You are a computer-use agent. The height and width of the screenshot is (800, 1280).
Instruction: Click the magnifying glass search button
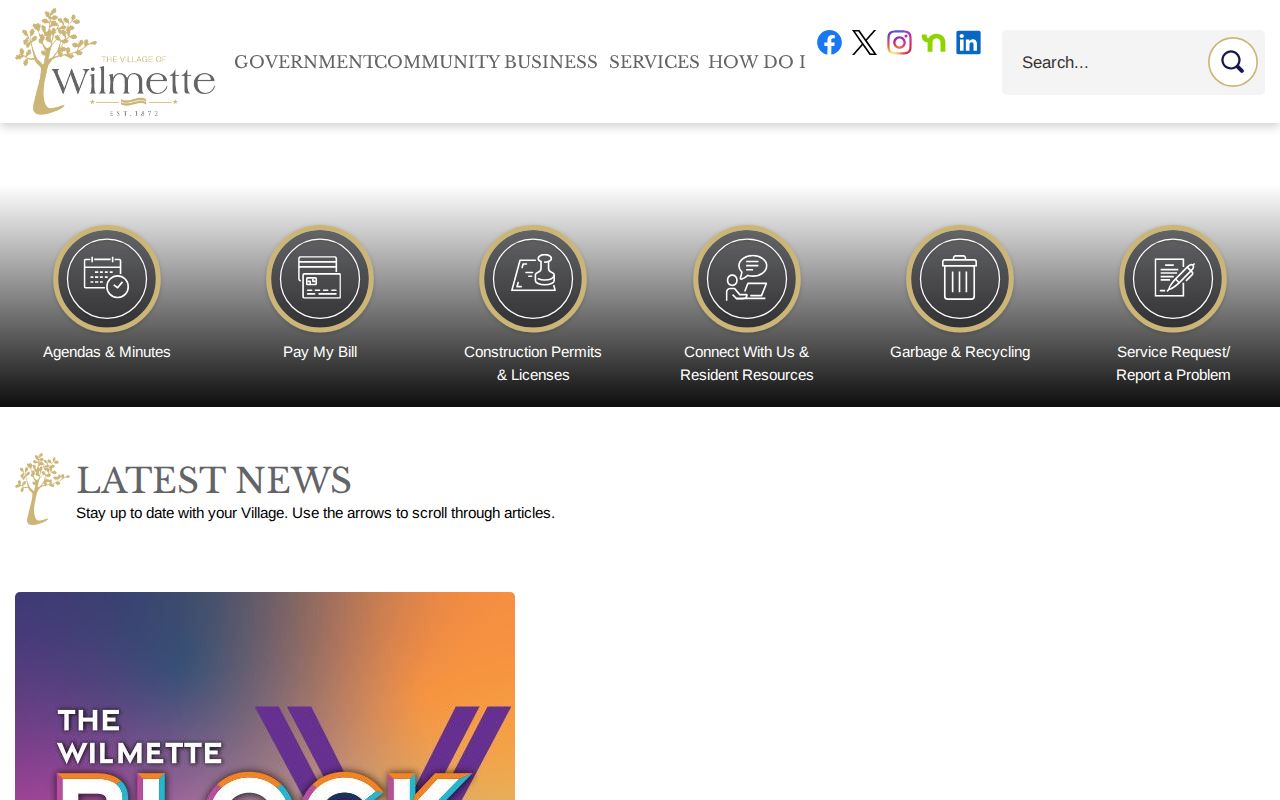point(1232,62)
